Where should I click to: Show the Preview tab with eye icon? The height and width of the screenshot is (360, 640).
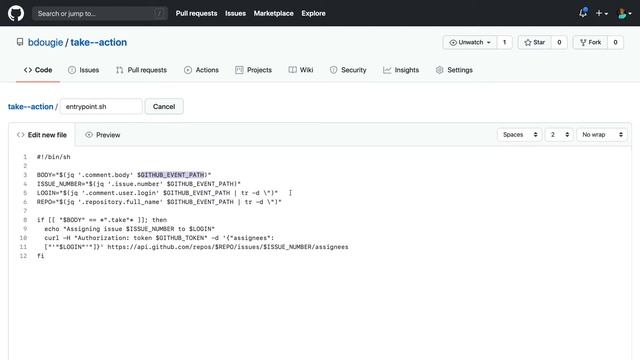coord(102,135)
